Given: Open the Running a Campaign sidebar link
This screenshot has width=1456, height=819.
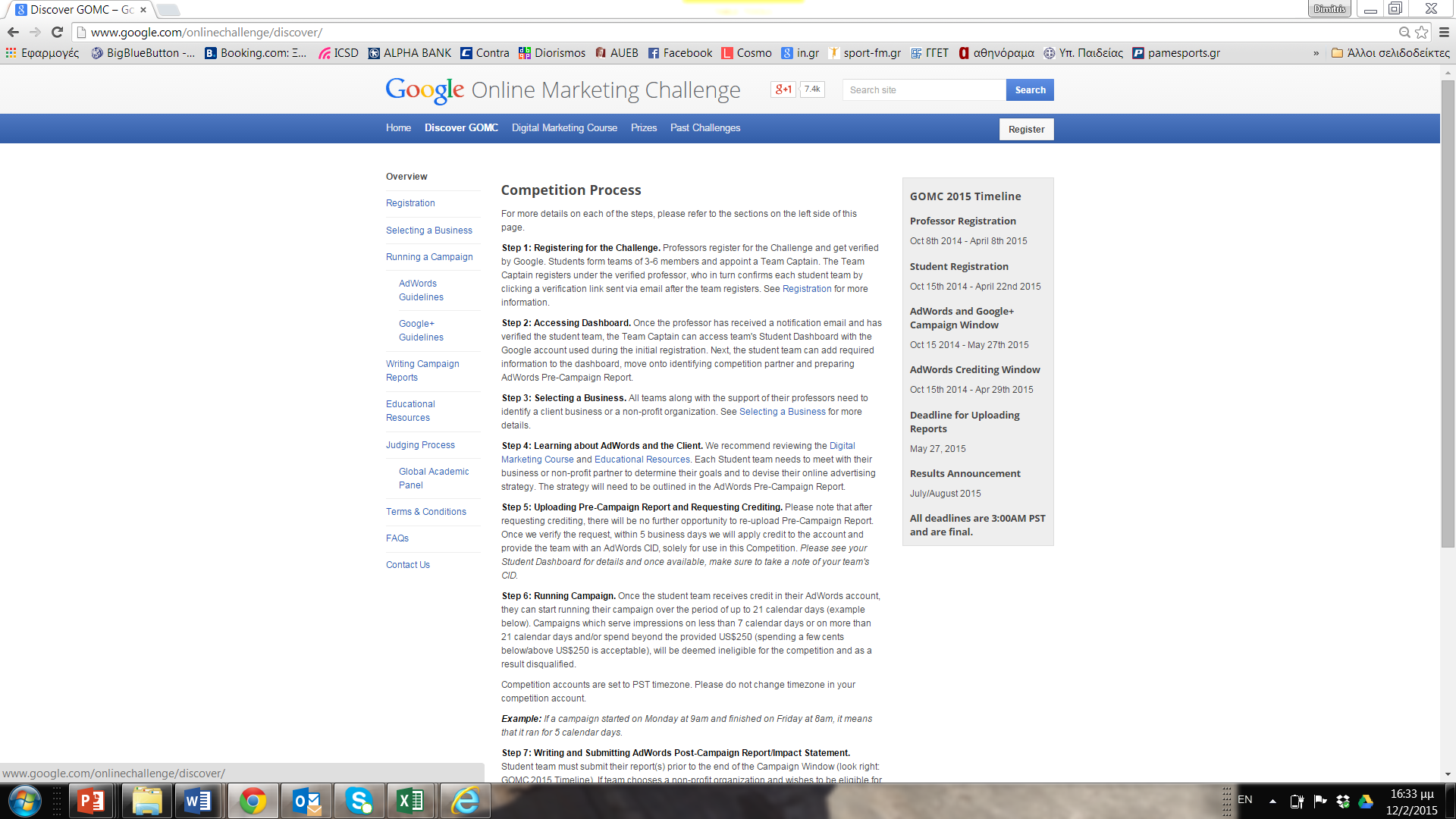Looking at the screenshot, I should tap(429, 257).
